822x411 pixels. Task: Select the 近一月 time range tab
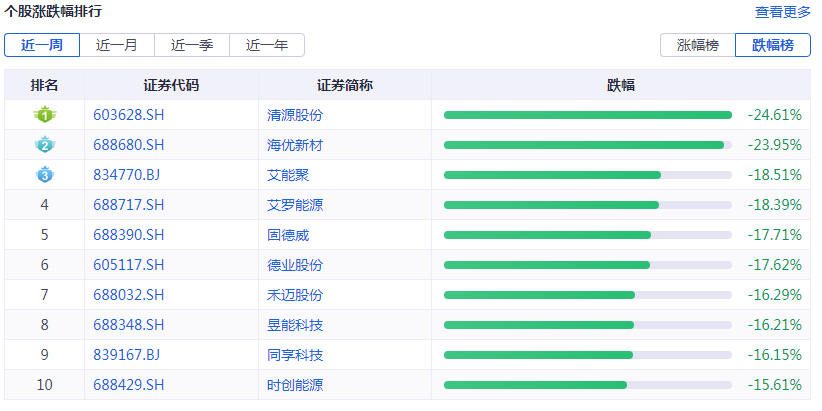click(x=117, y=45)
